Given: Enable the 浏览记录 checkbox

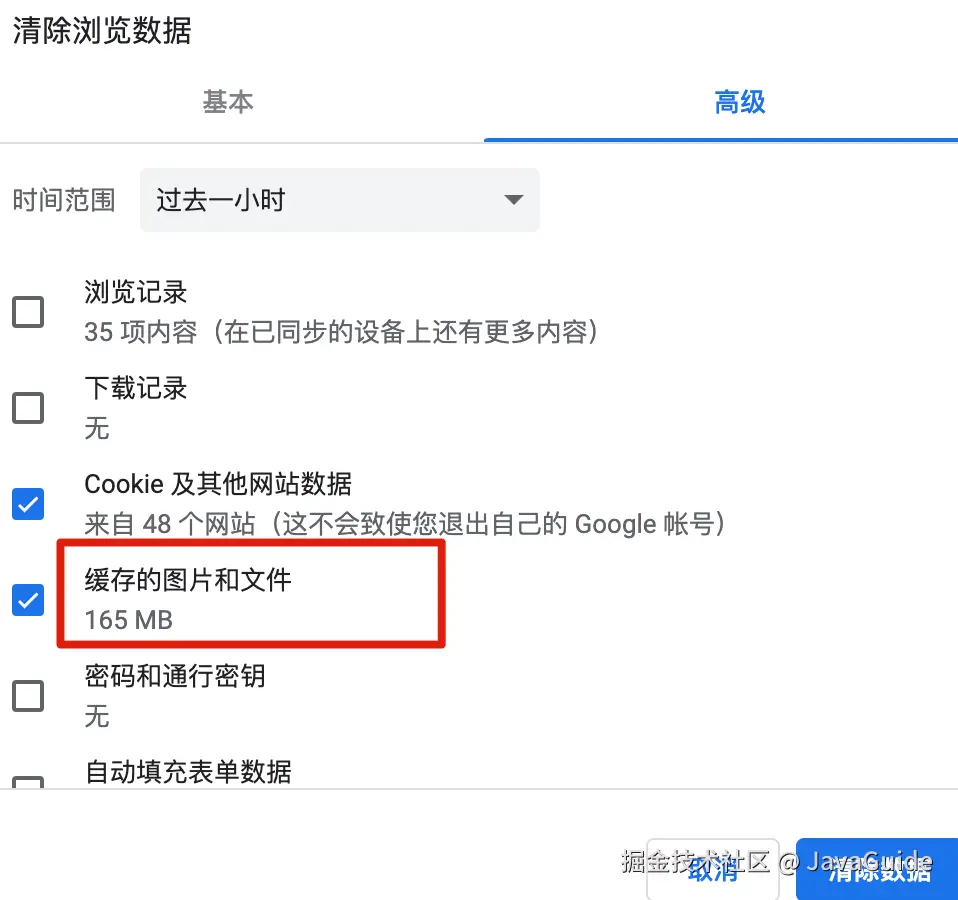Looking at the screenshot, I should (x=28, y=312).
